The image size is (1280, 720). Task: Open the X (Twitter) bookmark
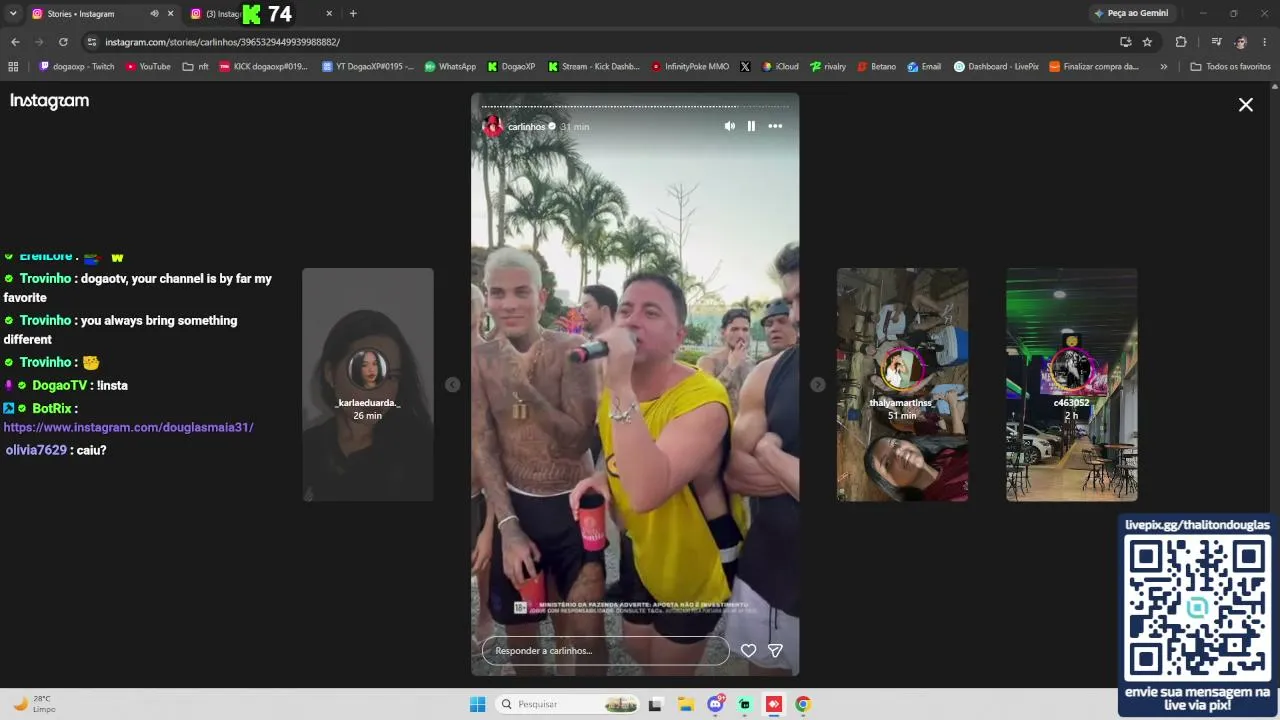[x=745, y=67]
